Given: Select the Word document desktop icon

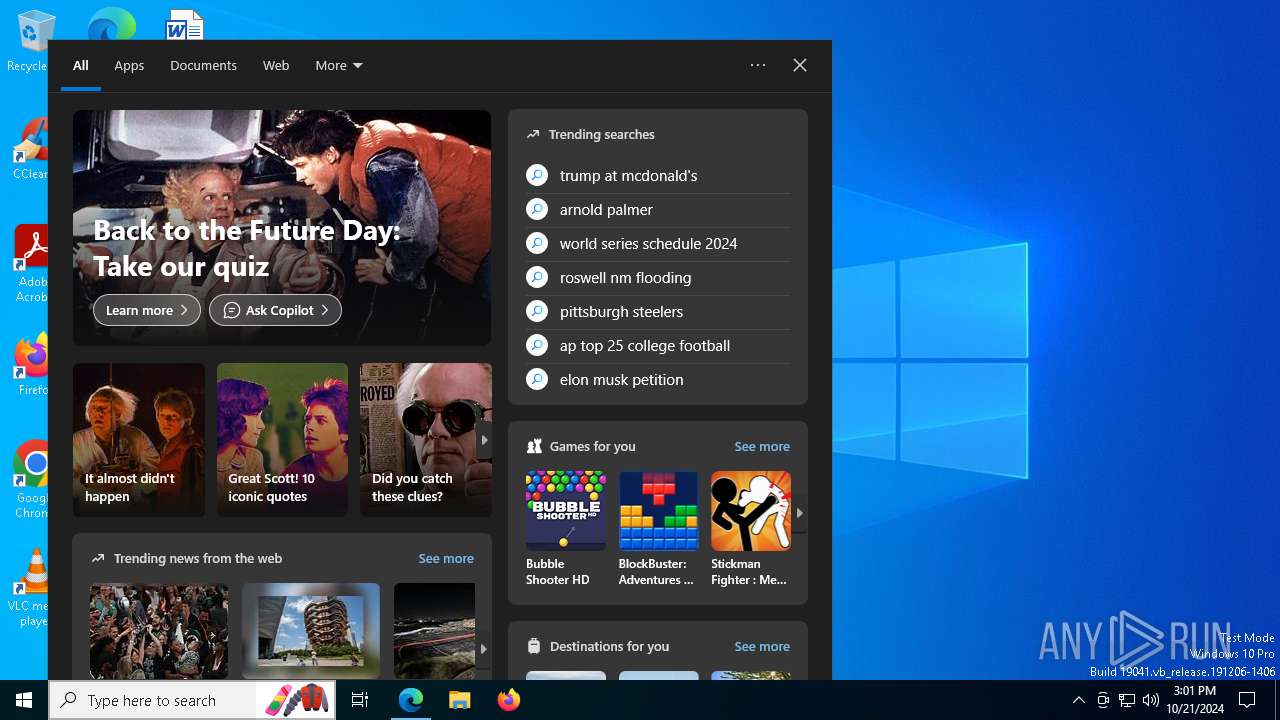Looking at the screenshot, I should pos(184,23).
